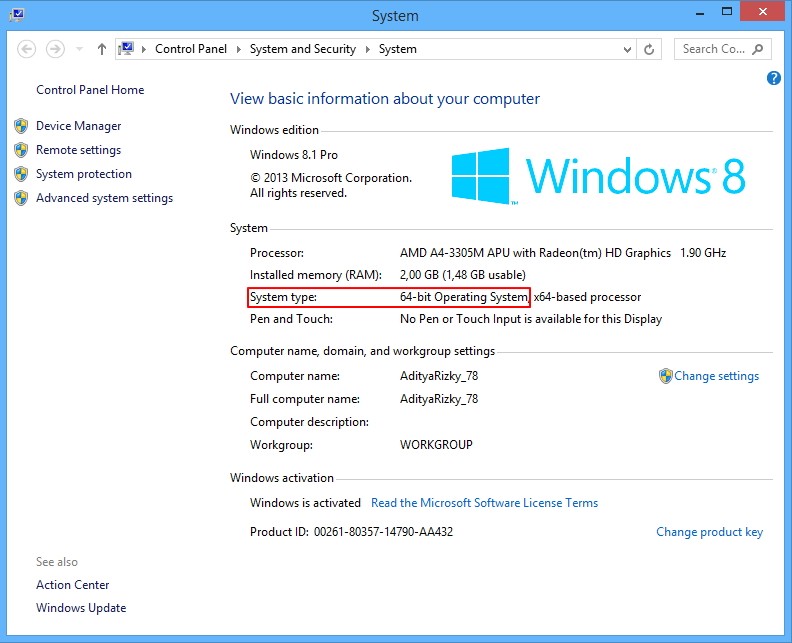Select System in the address breadcrumb
This screenshot has width=792, height=643.
click(x=398, y=49)
